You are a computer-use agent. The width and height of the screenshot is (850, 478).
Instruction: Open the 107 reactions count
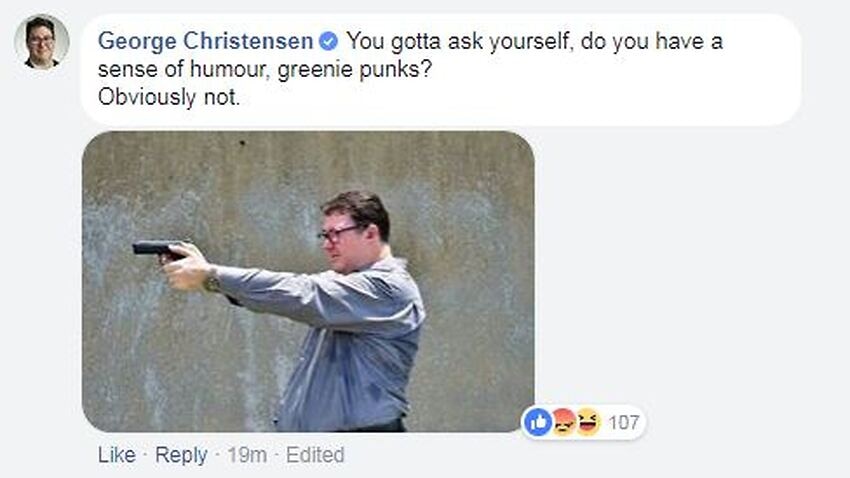[x=623, y=422]
